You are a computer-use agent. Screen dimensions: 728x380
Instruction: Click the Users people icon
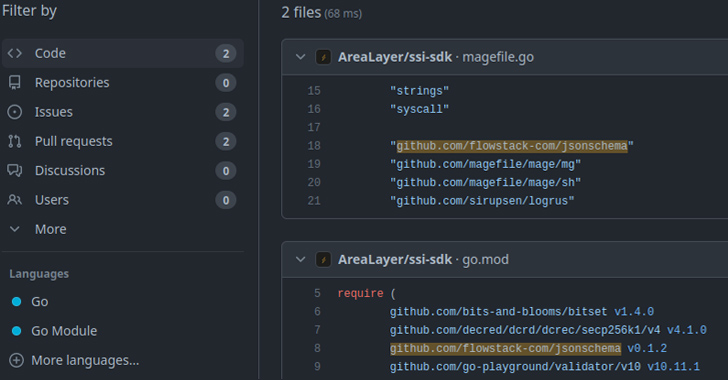pyautogui.click(x=14, y=200)
